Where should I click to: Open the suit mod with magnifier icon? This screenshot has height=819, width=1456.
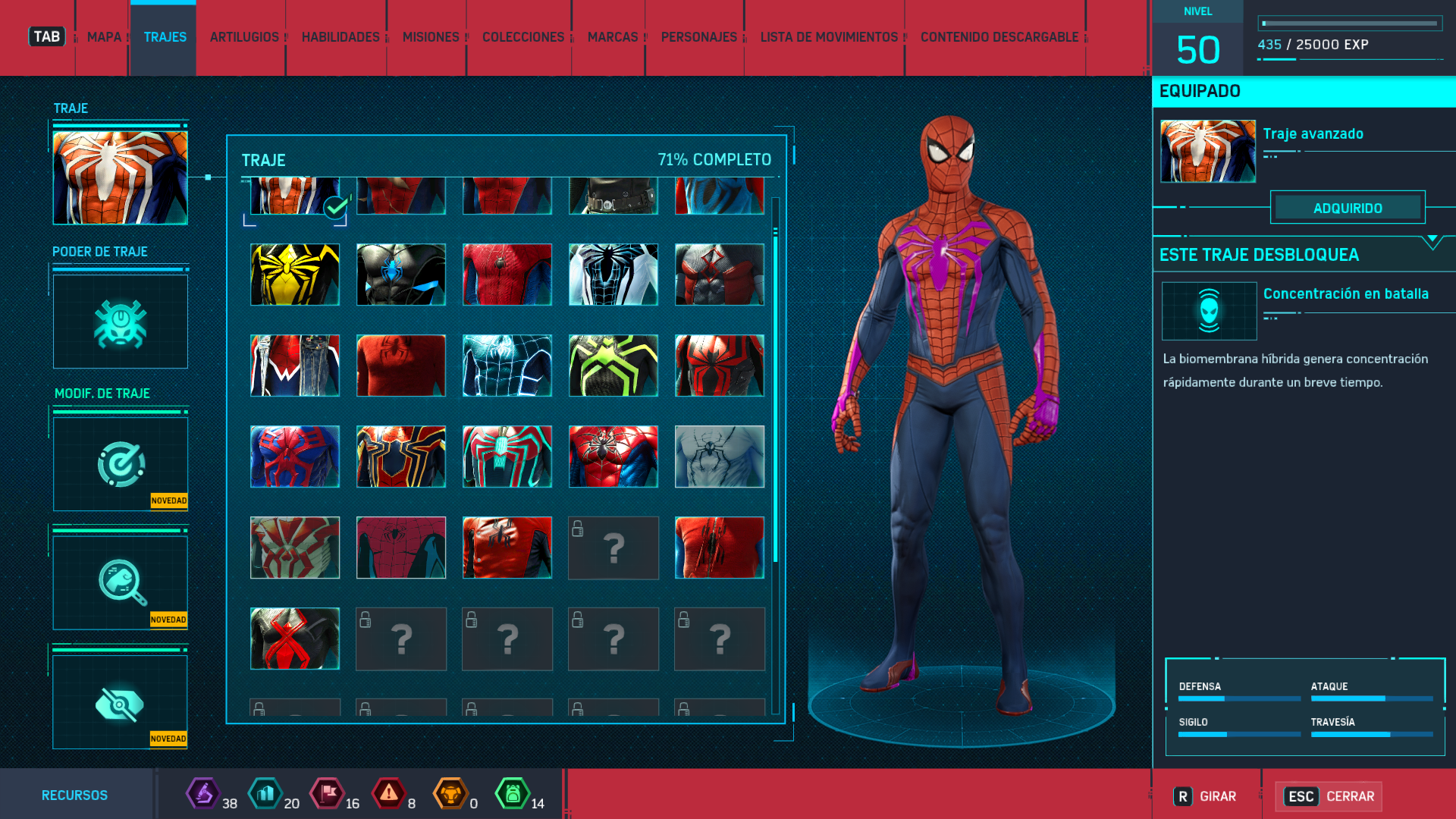pyautogui.click(x=121, y=582)
